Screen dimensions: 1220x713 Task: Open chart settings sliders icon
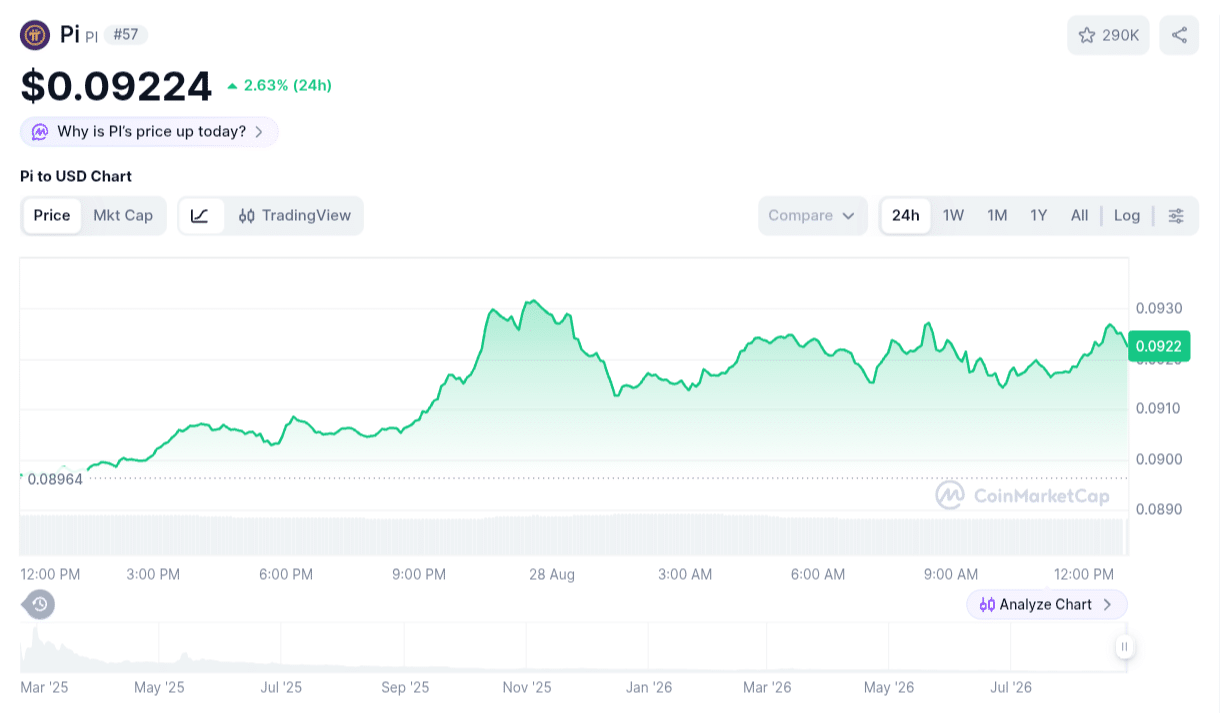tap(1176, 216)
